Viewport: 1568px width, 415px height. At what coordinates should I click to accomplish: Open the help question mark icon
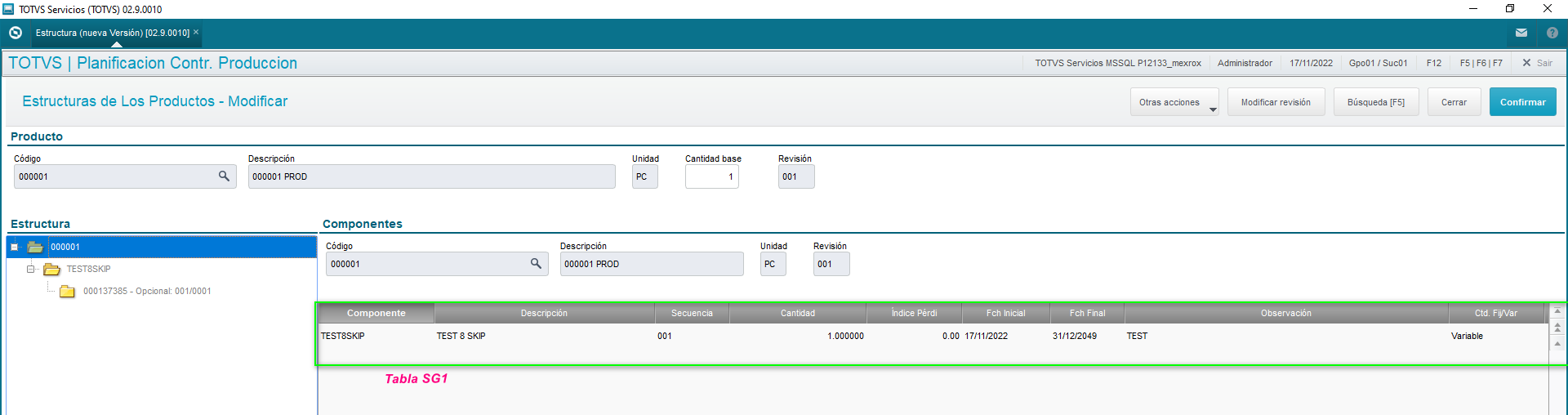(1552, 33)
